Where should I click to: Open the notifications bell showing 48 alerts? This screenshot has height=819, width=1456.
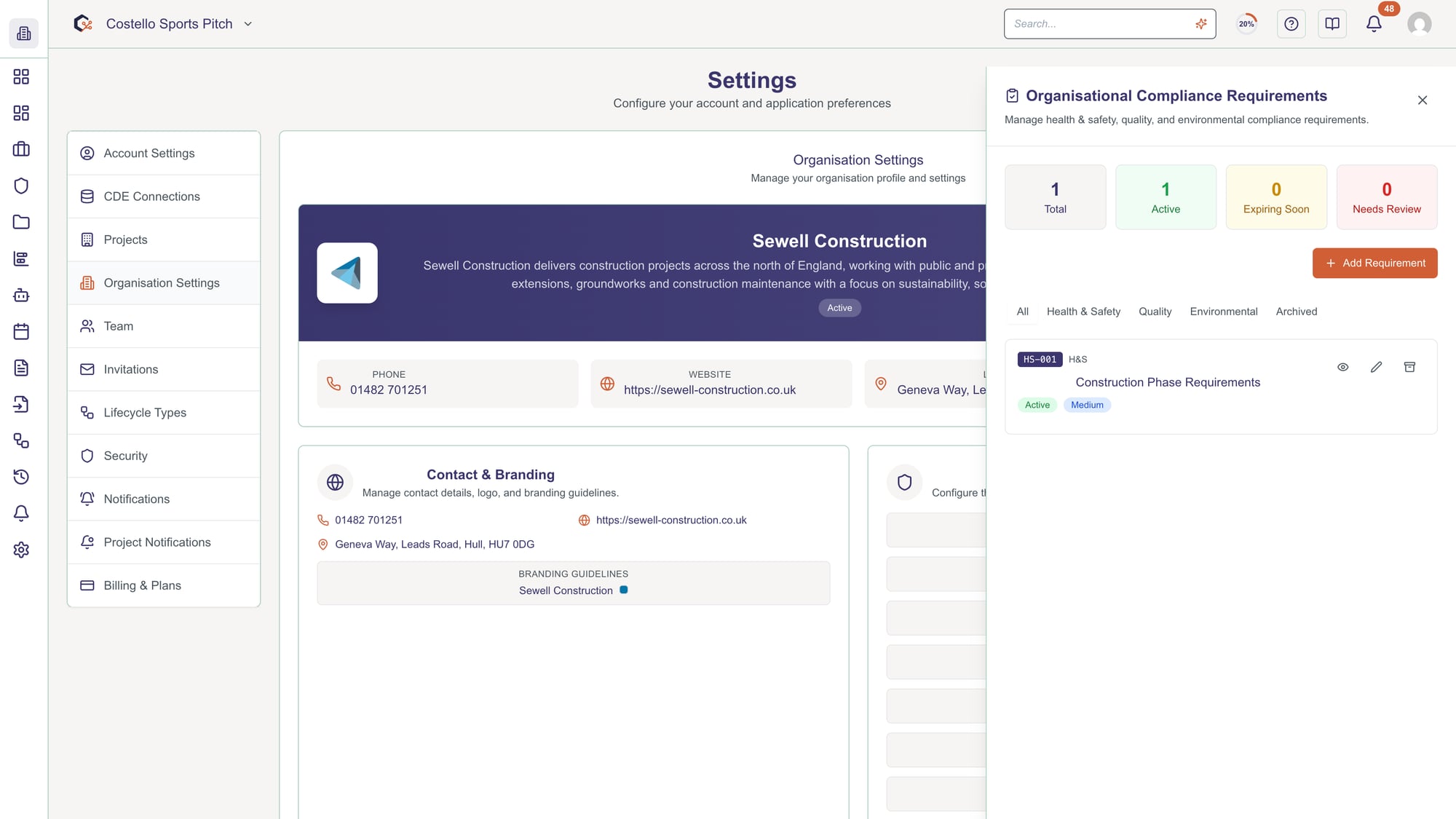(1373, 23)
